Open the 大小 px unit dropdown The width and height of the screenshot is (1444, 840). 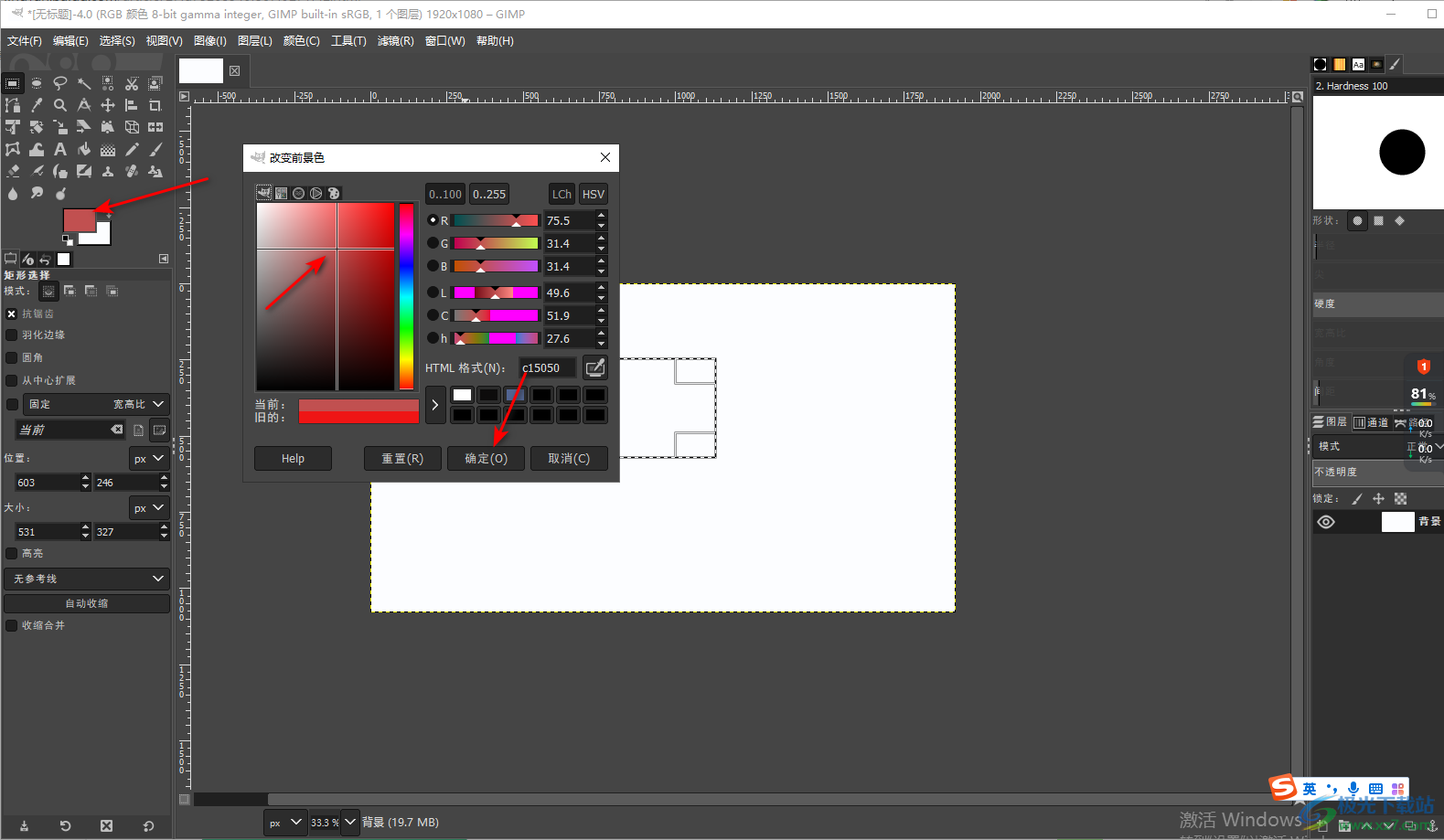(x=149, y=507)
